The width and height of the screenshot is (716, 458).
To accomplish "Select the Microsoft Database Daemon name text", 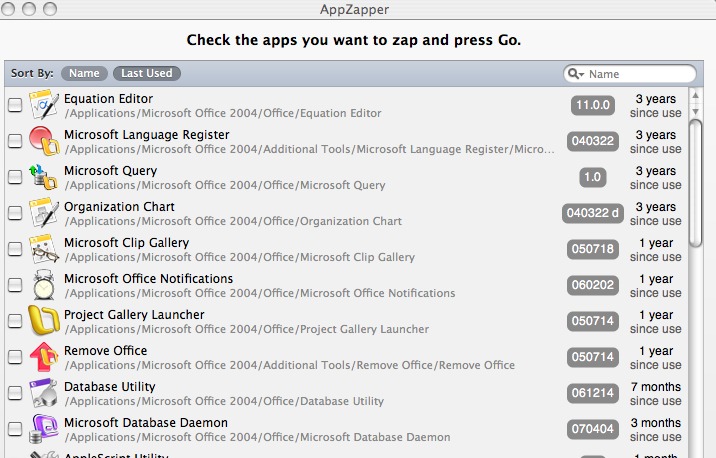I will click(x=146, y=423).
